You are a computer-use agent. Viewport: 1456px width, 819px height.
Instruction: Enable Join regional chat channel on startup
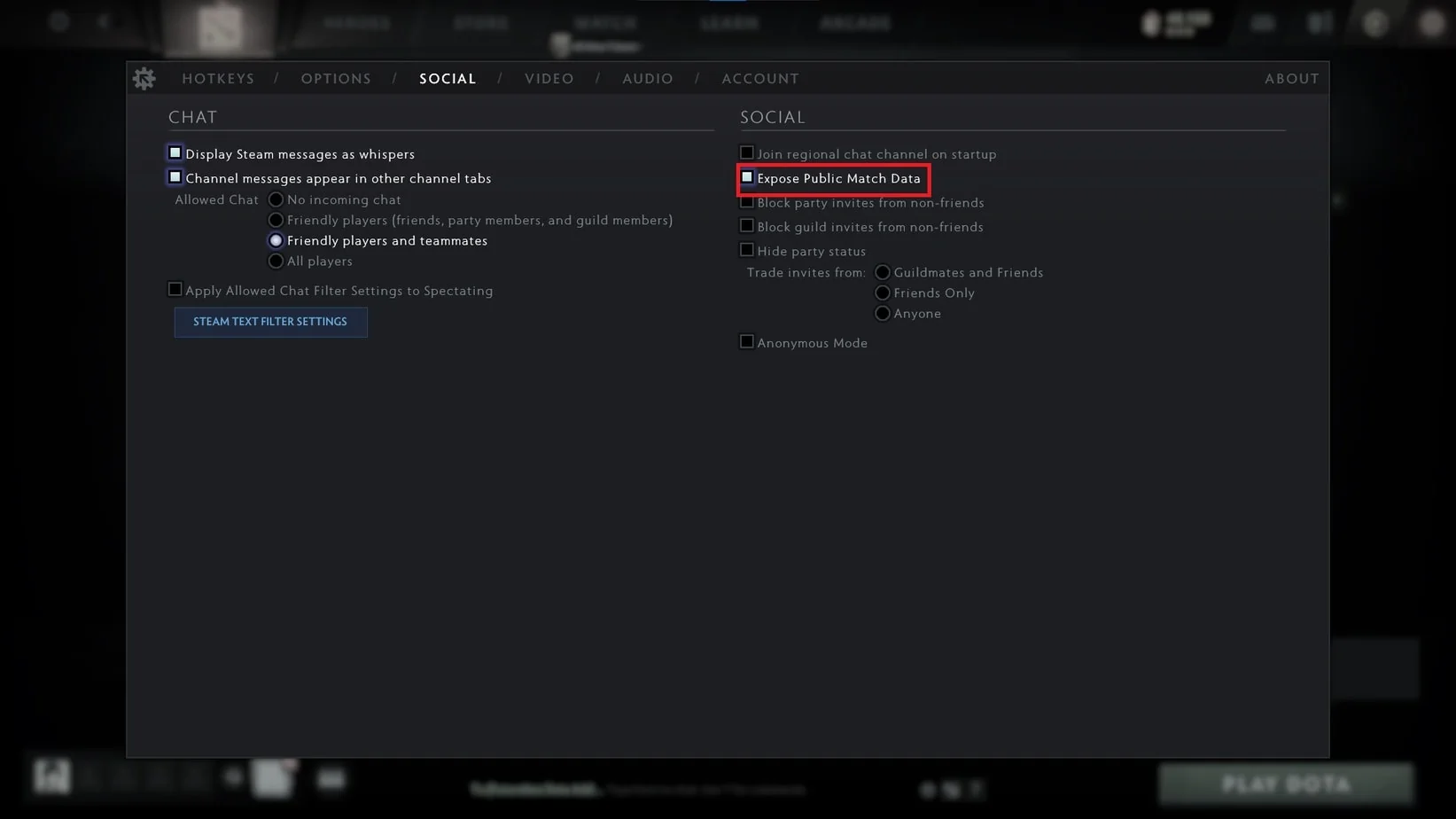coord(747,153)
